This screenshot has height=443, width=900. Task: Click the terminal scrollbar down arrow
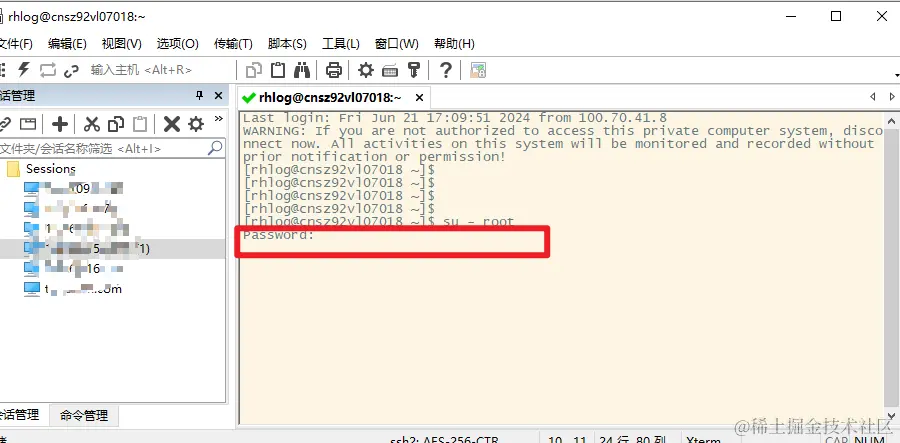[x=891, y=415]
